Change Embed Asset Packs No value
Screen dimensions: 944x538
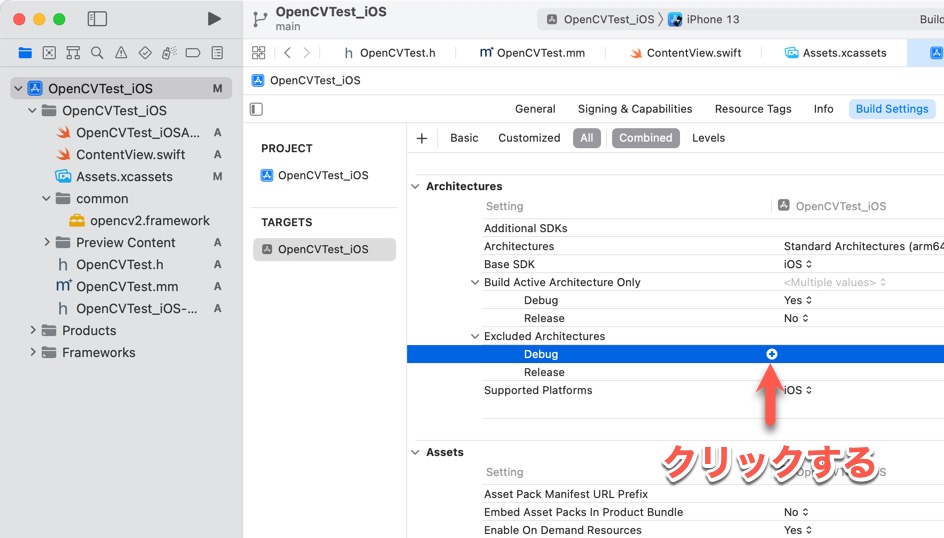[x=795, y=512]
